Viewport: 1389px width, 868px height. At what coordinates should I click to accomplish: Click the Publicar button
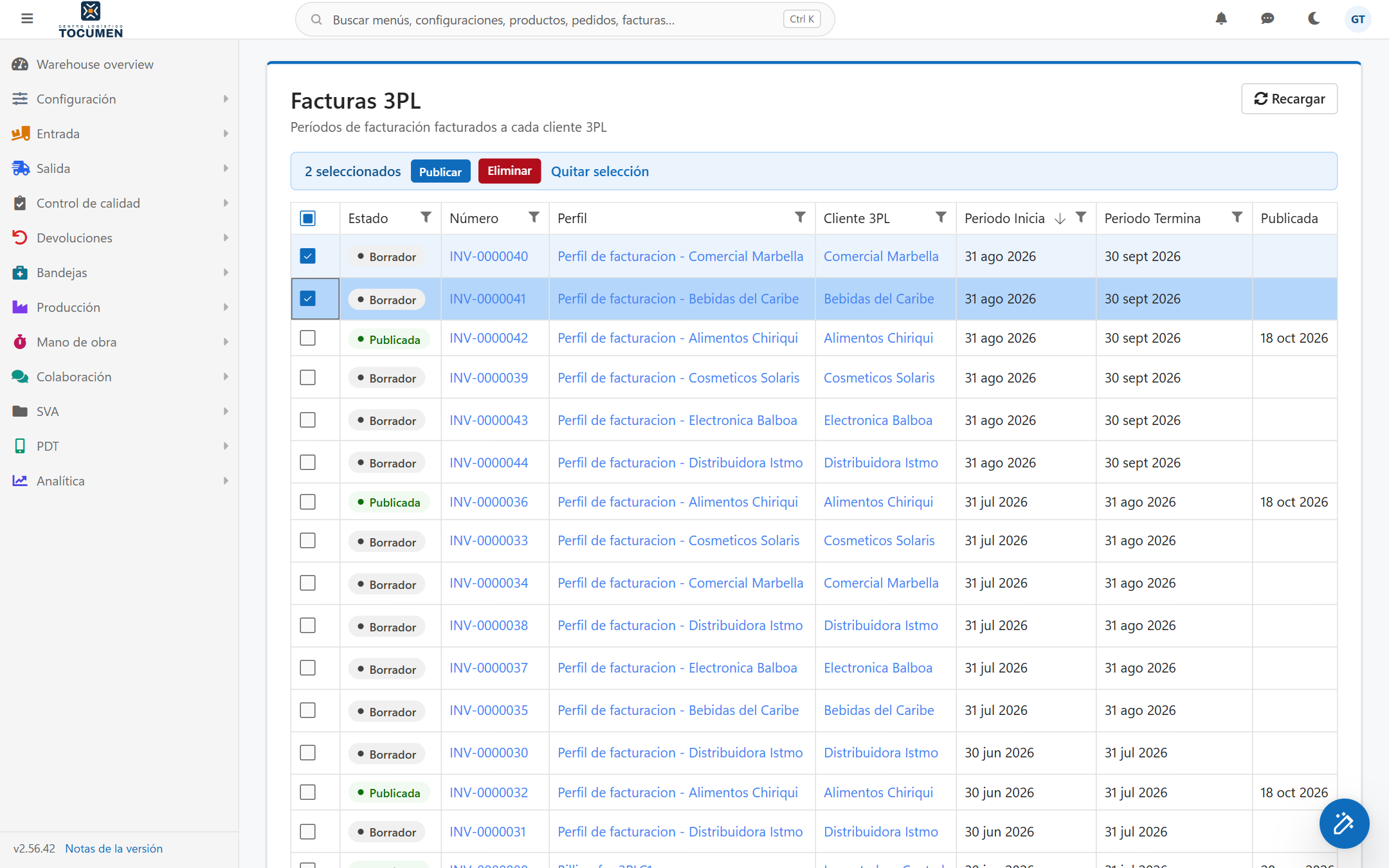pyautogui.click(x=440, y=172)
